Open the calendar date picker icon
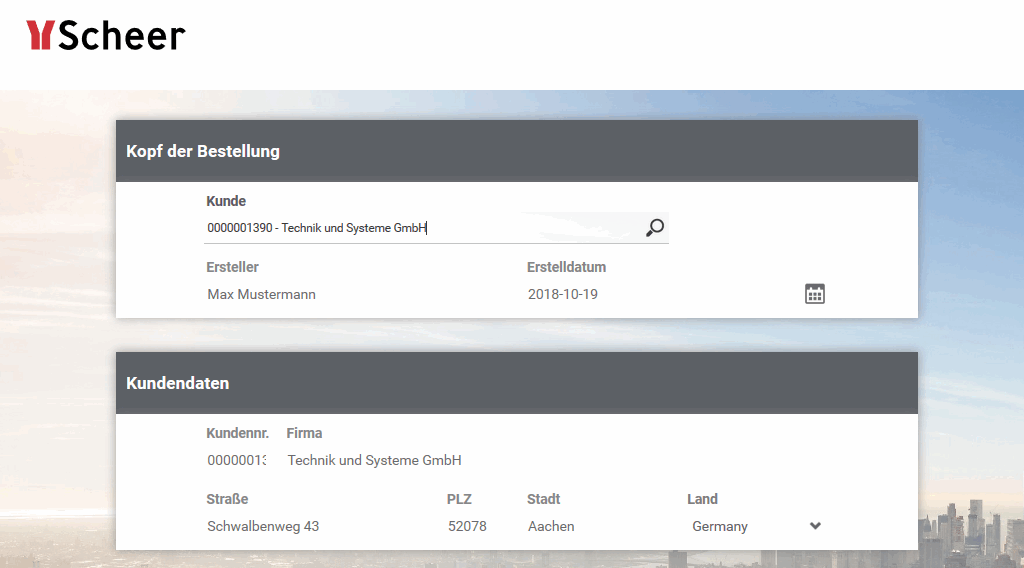This screenshot has width=1024, height=568. tap(815, 294)
